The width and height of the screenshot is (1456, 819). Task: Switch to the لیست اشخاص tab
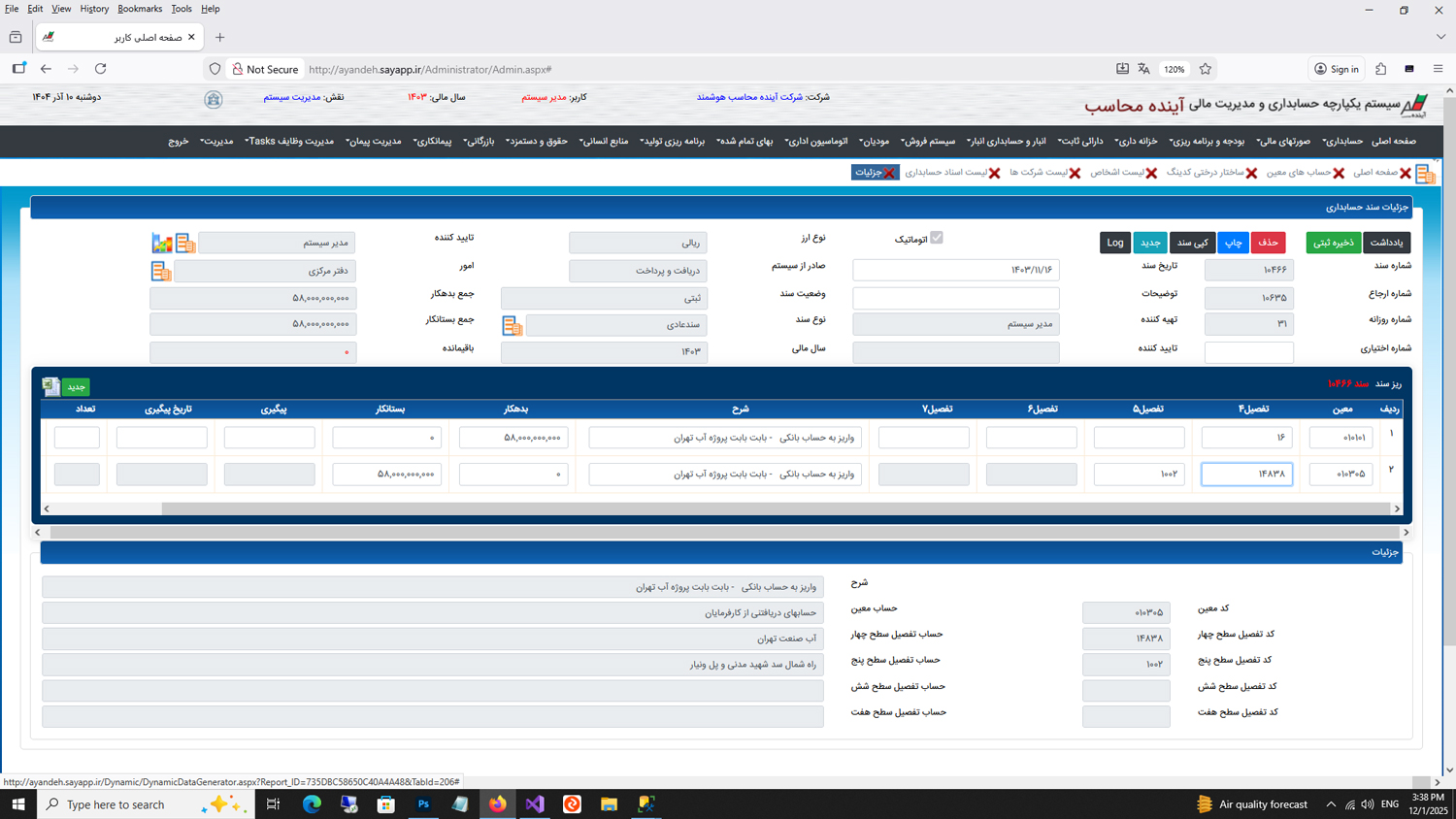[x=1116, y=173]
